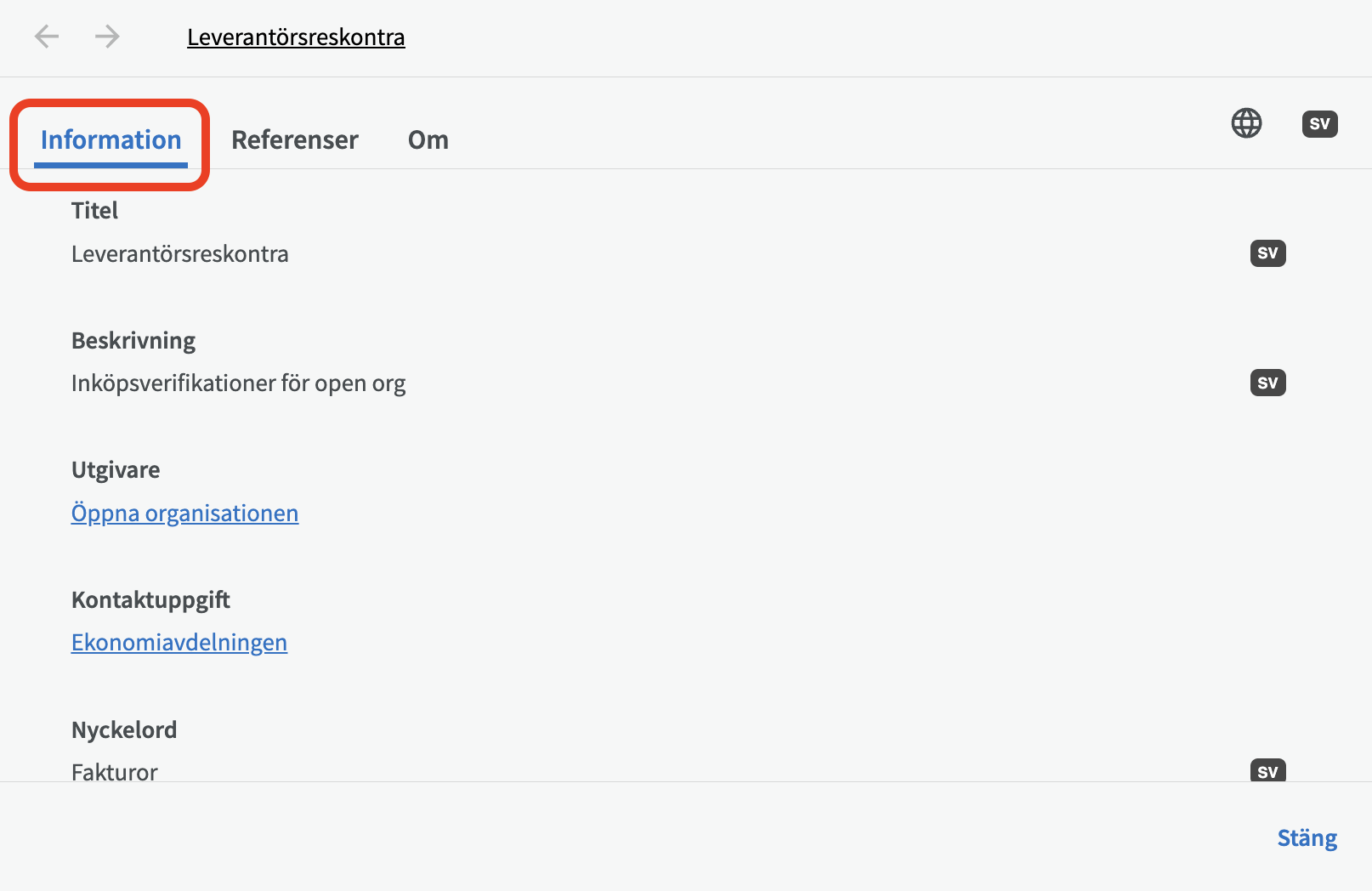Screen dimensions: 1372x891
Task: Click the Utgivare field heading
Action: click(116, 470)
